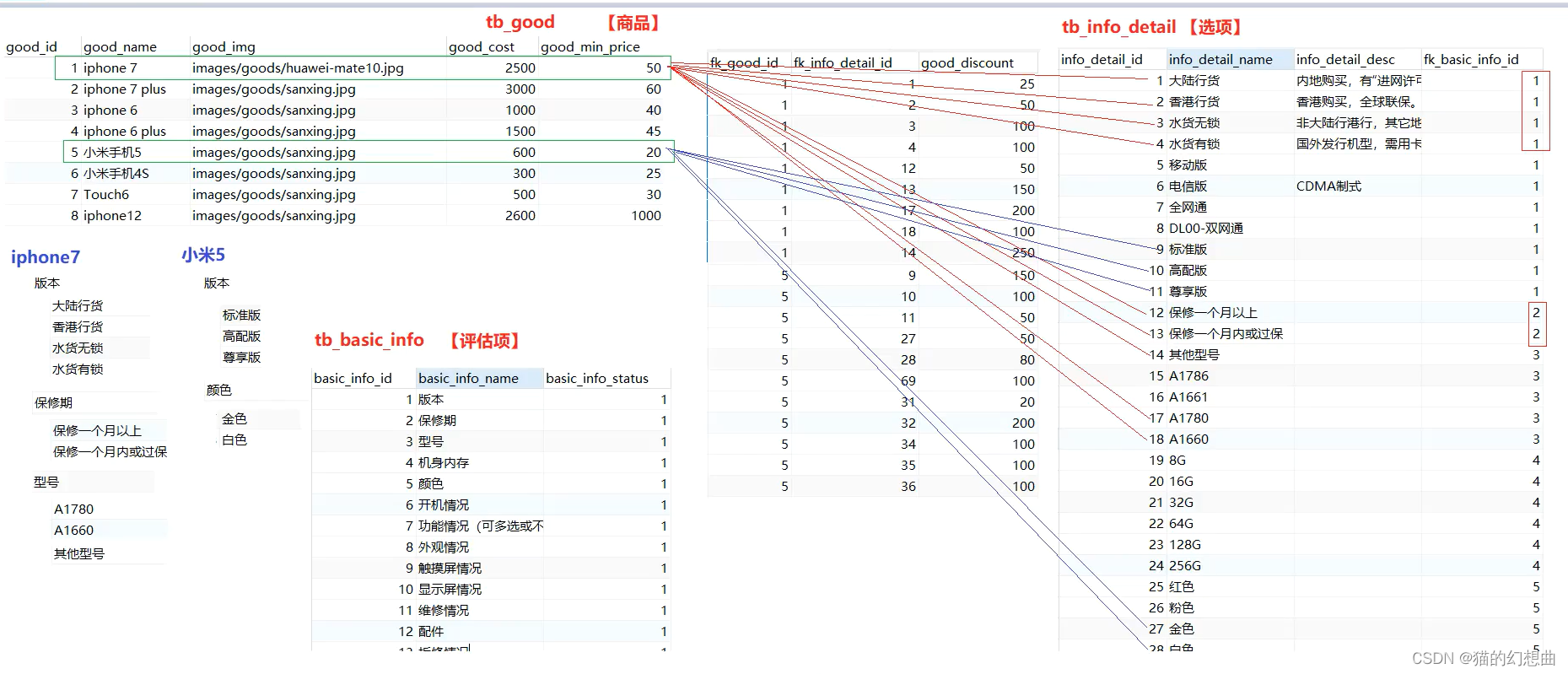Image resolution: width=1568 pixels, height=674 pixels.
Task: Select '尊享版' under the 小米5 list
Action: pyautogui.click(x=241, y=358)
